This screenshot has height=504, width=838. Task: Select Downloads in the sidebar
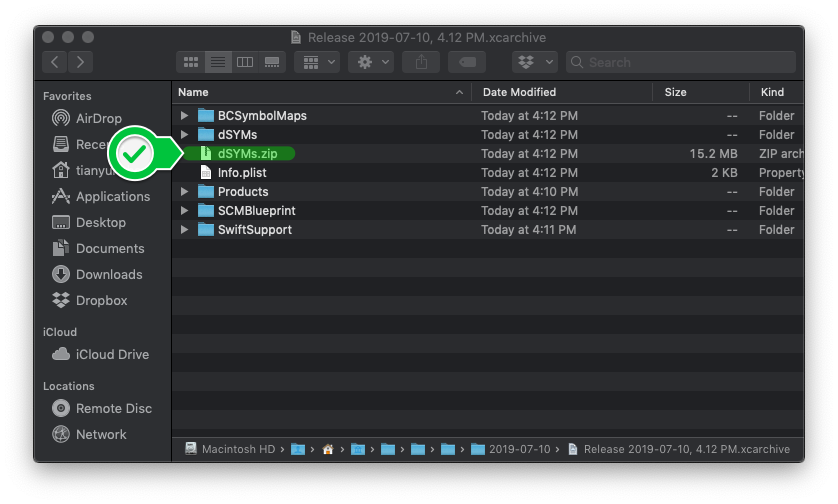click(108, 274)
